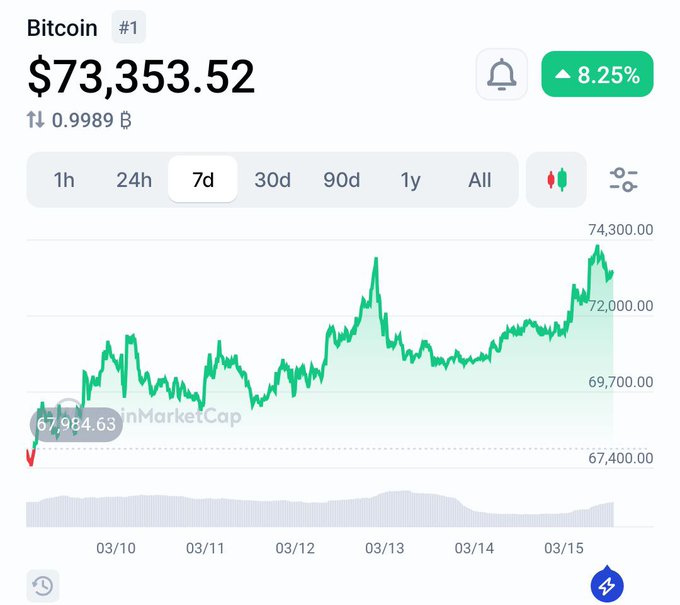Select the 1h timeframe tab
Viewport: 680px width, 605px height.
pos(64,180)
